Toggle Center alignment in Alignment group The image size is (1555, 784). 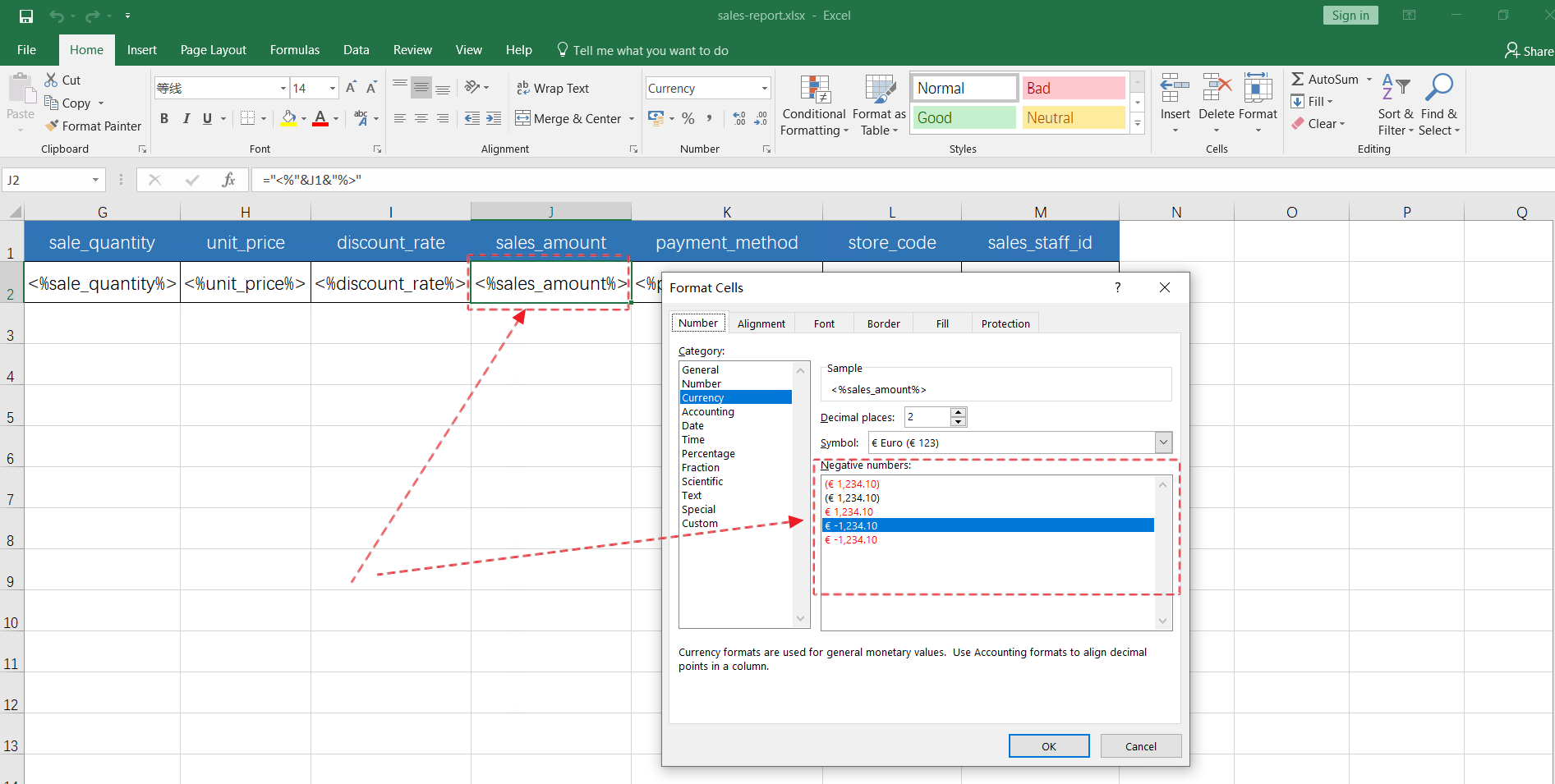[421, 118]
